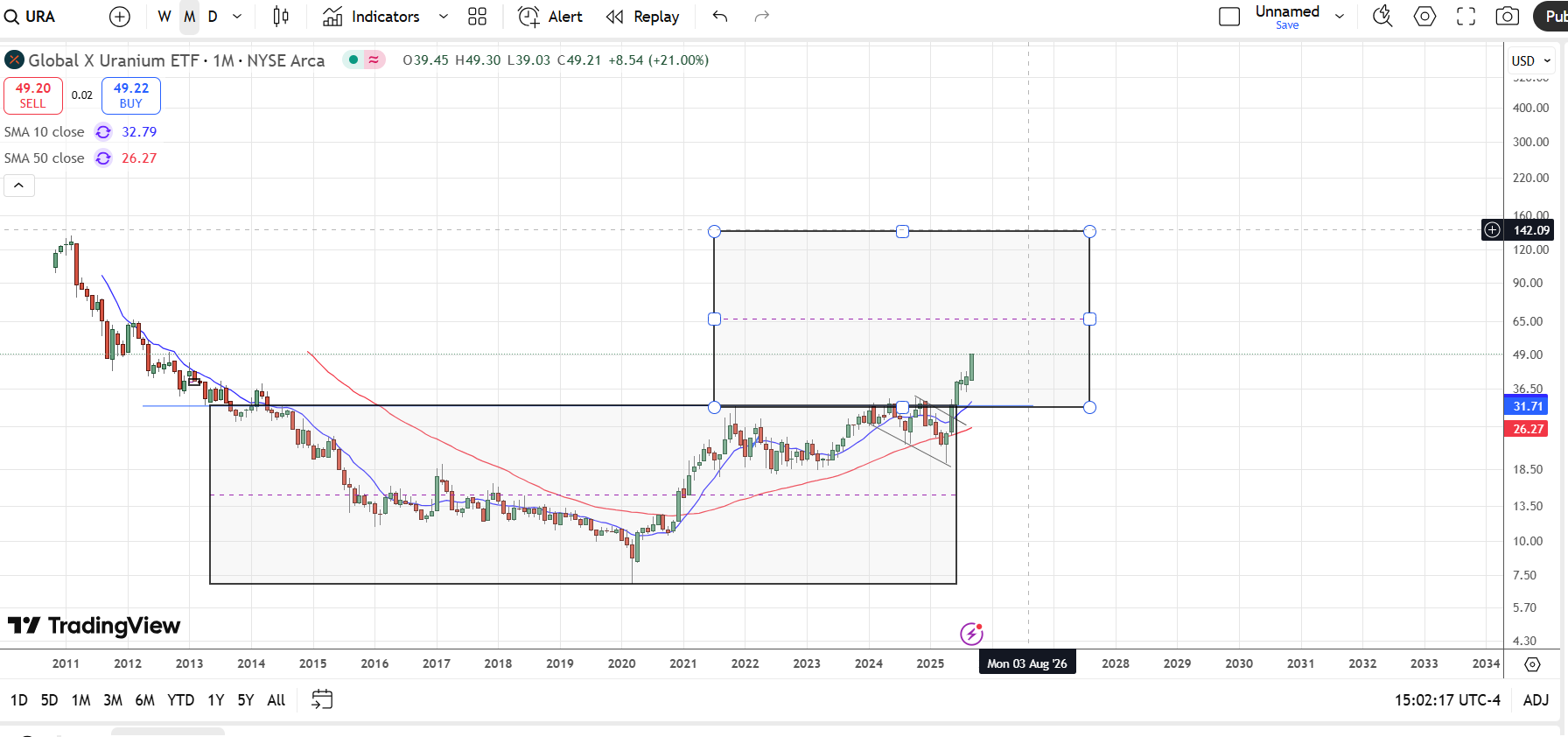Open the go to date calendar icon

pos(322,699)
